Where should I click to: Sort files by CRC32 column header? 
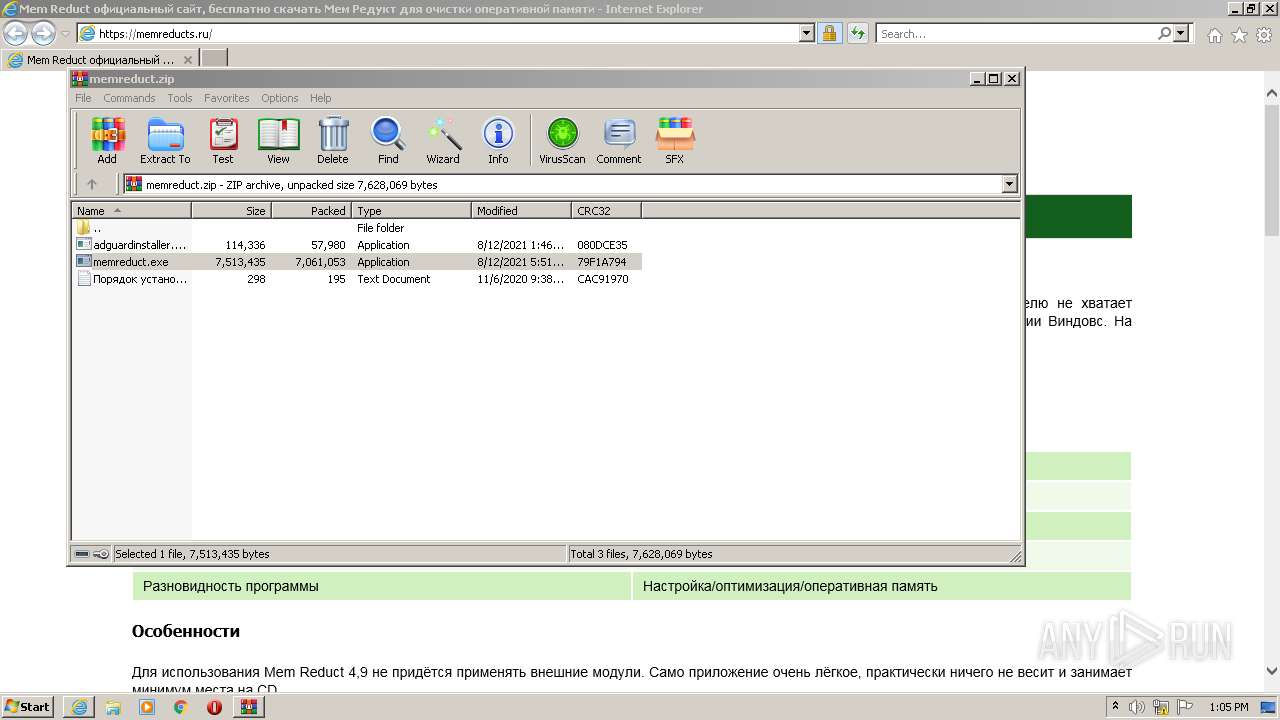coord(606,211)
